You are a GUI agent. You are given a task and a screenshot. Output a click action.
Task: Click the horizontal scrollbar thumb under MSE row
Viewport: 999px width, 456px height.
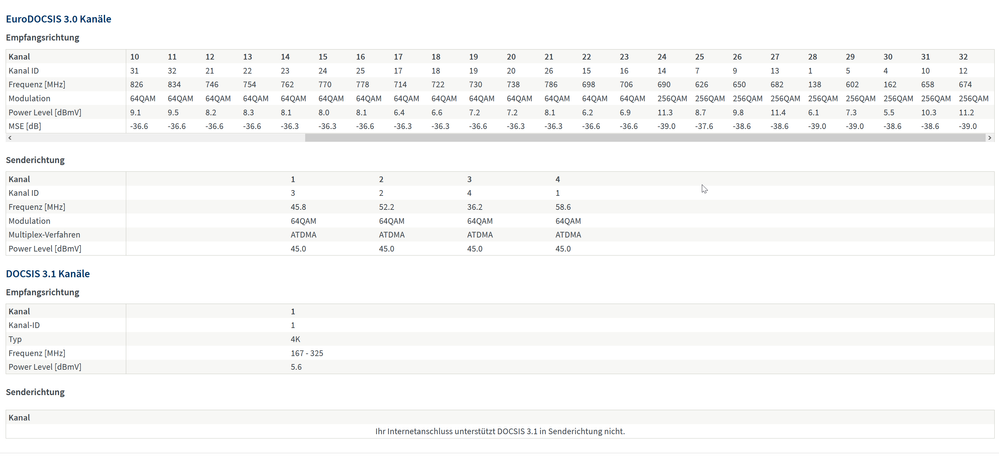645,138
